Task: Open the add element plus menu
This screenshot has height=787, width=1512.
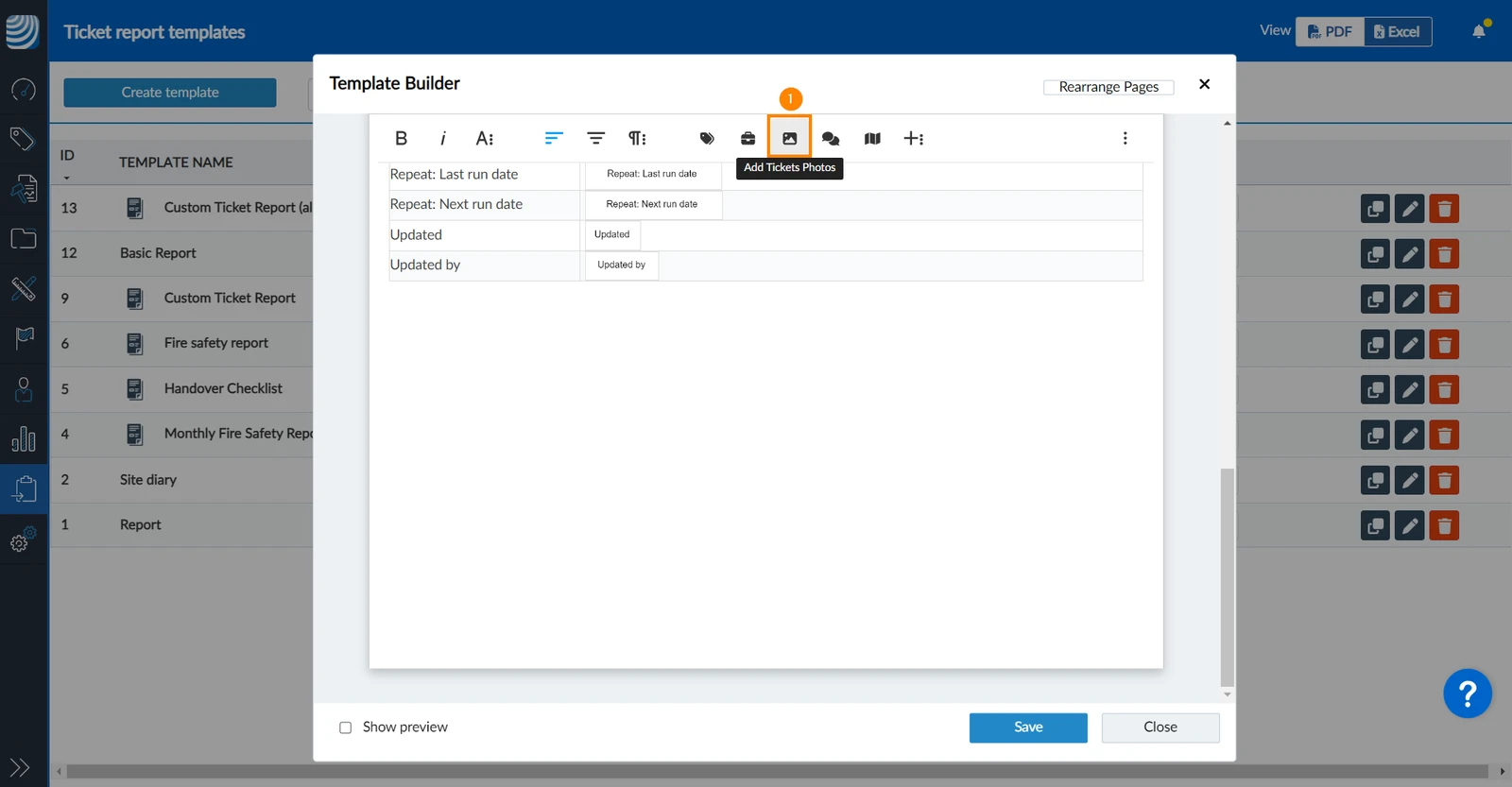Action: click(914, 138)
